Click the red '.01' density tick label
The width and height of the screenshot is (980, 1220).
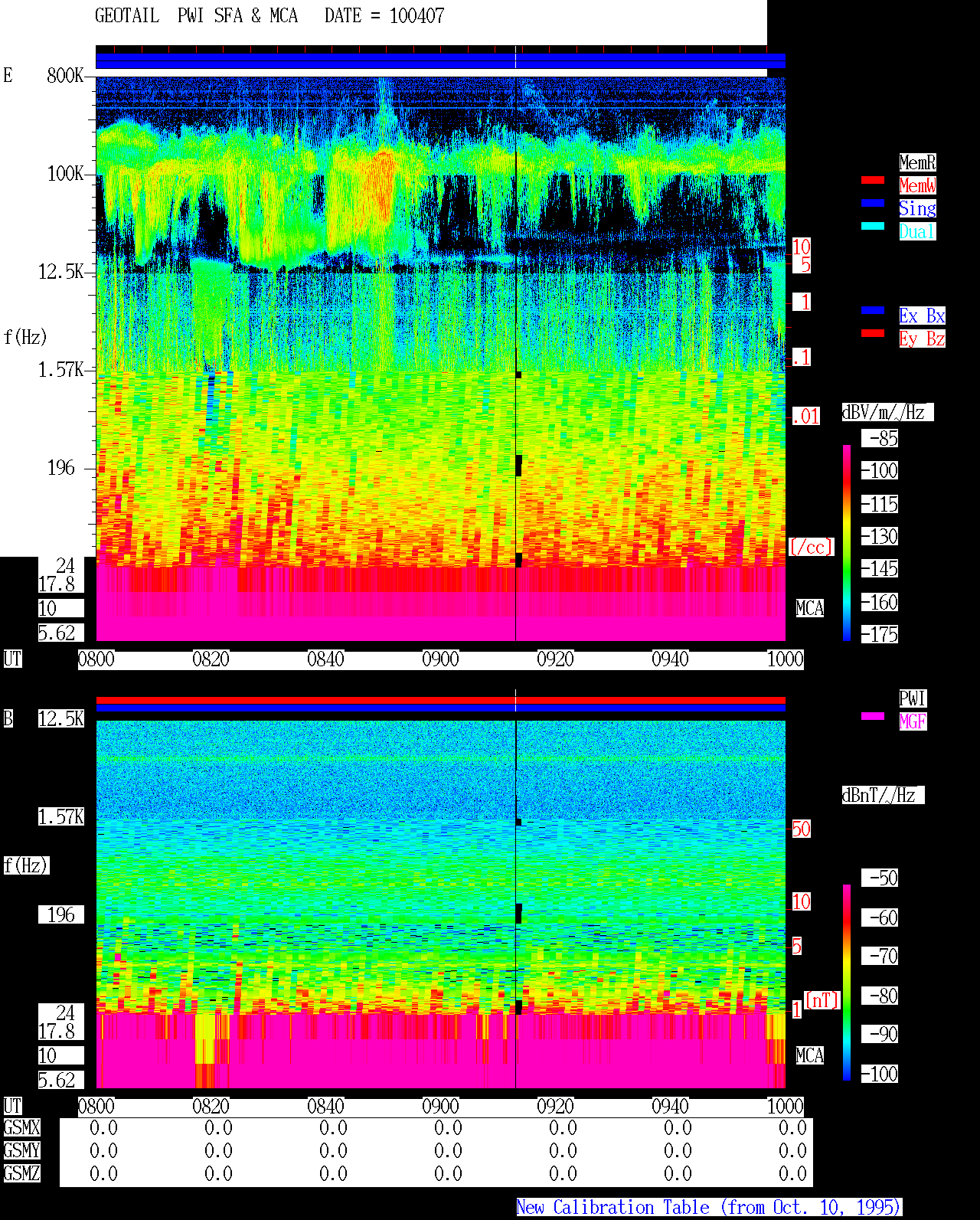806,417
